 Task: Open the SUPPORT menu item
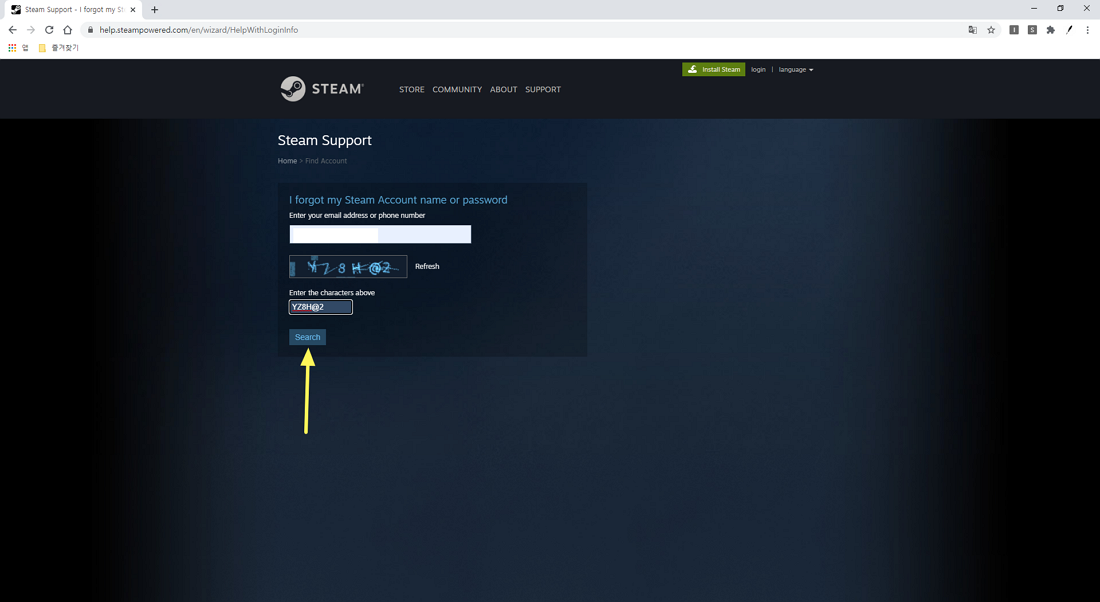[543, 89]
